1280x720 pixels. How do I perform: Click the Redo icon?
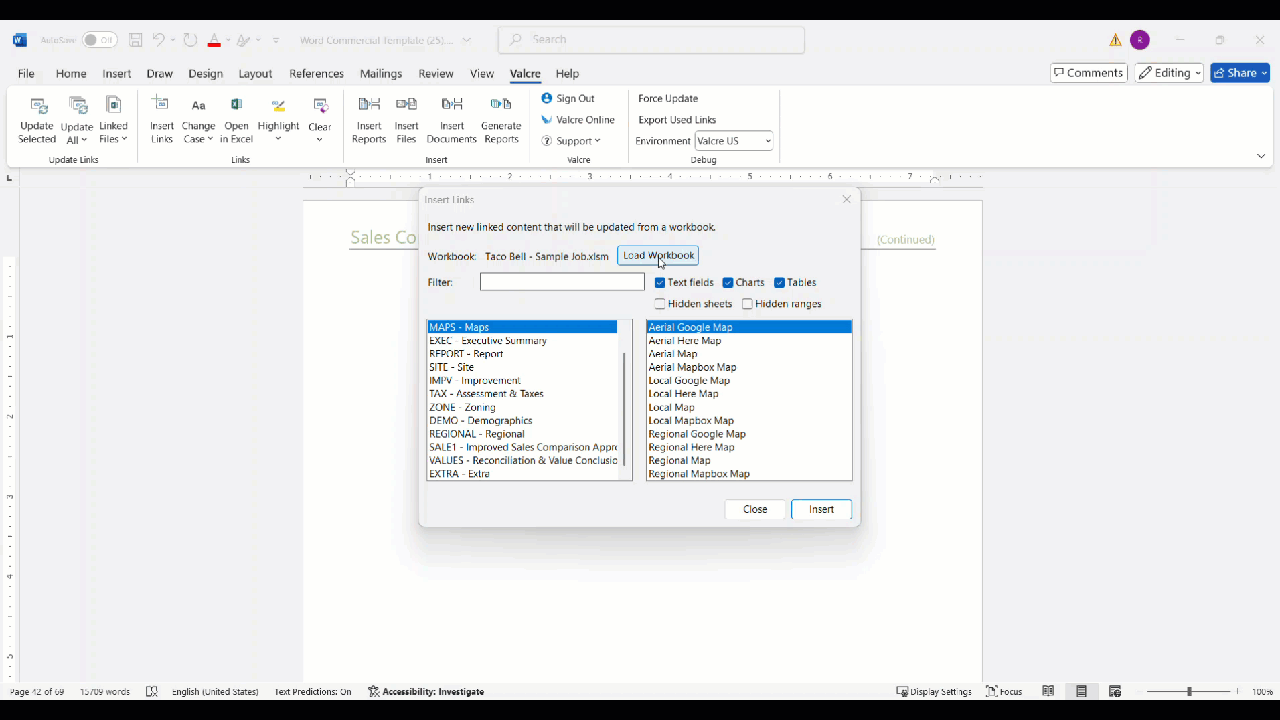coord(190,40)
